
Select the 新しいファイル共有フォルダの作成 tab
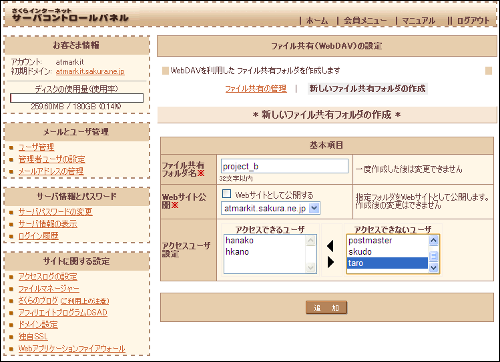click(x=367, y=89)
